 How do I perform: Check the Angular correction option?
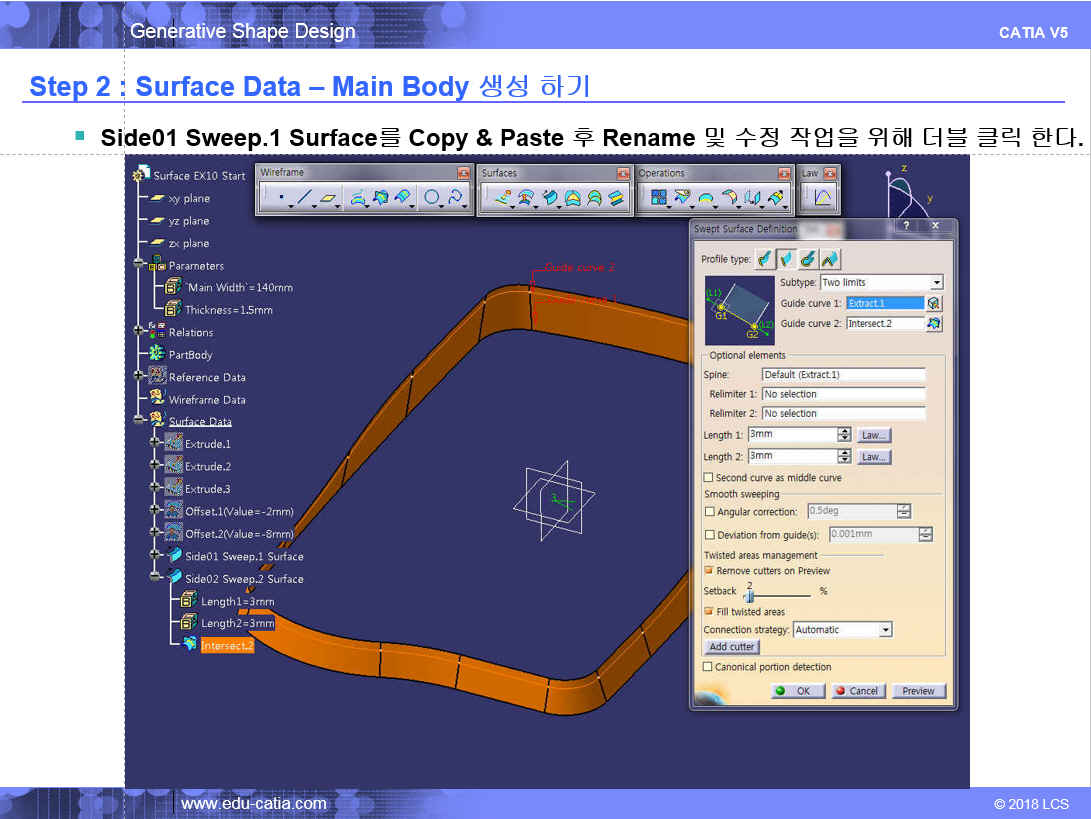pos(709,511)
